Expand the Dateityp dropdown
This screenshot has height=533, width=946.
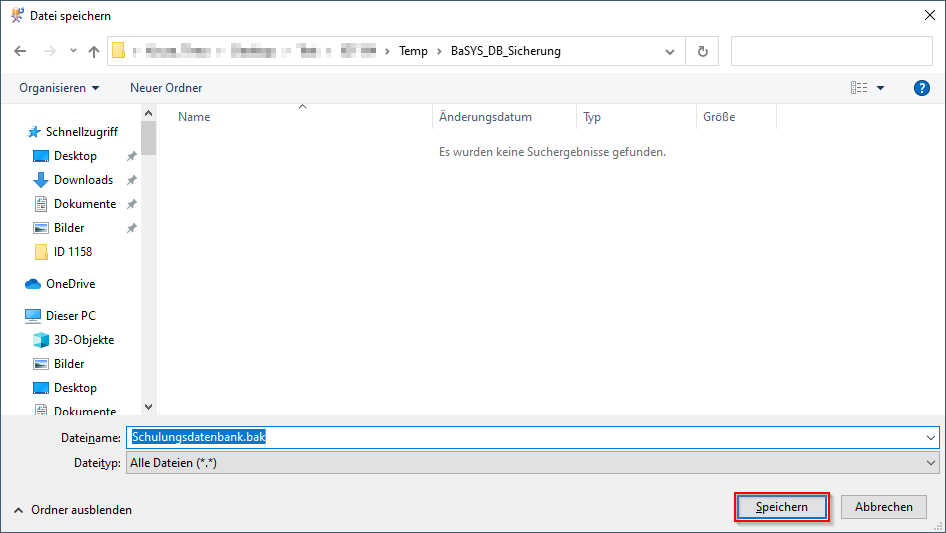click(x=931, y=463)
